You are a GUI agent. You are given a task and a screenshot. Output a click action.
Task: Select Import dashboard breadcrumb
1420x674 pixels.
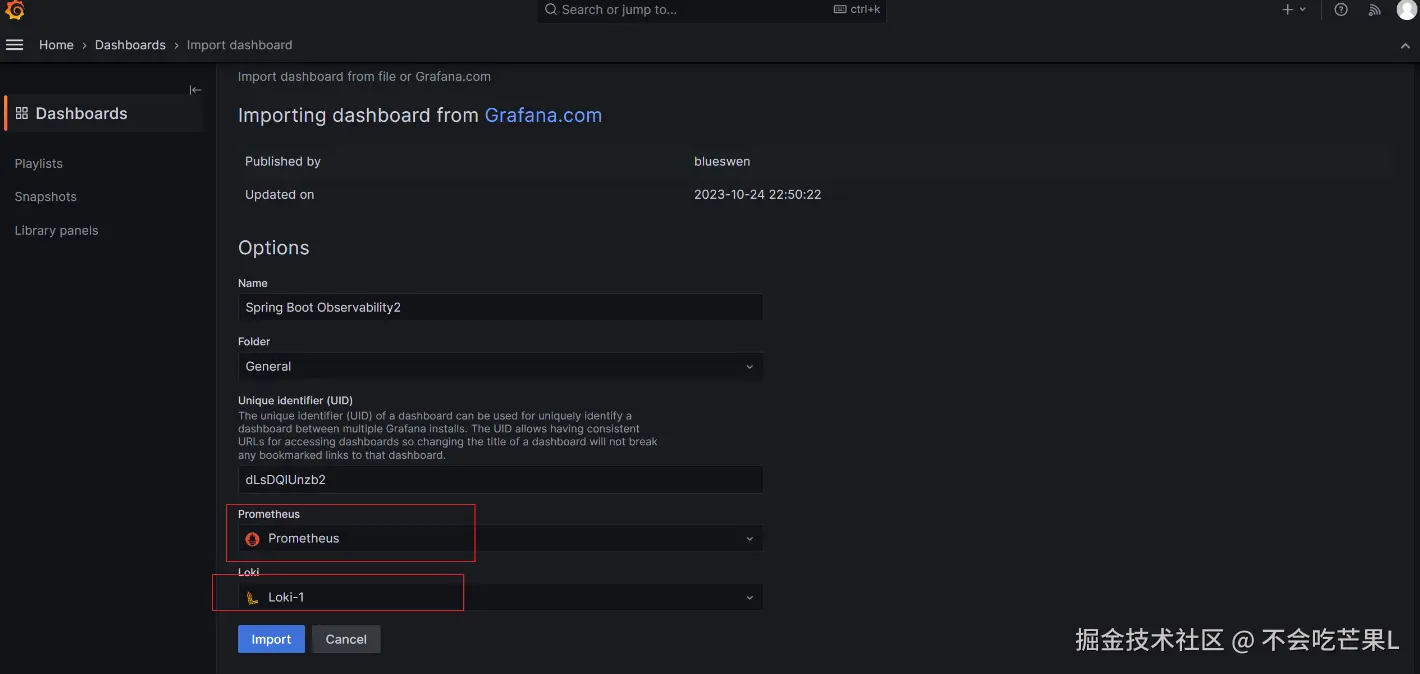point(240,45)
